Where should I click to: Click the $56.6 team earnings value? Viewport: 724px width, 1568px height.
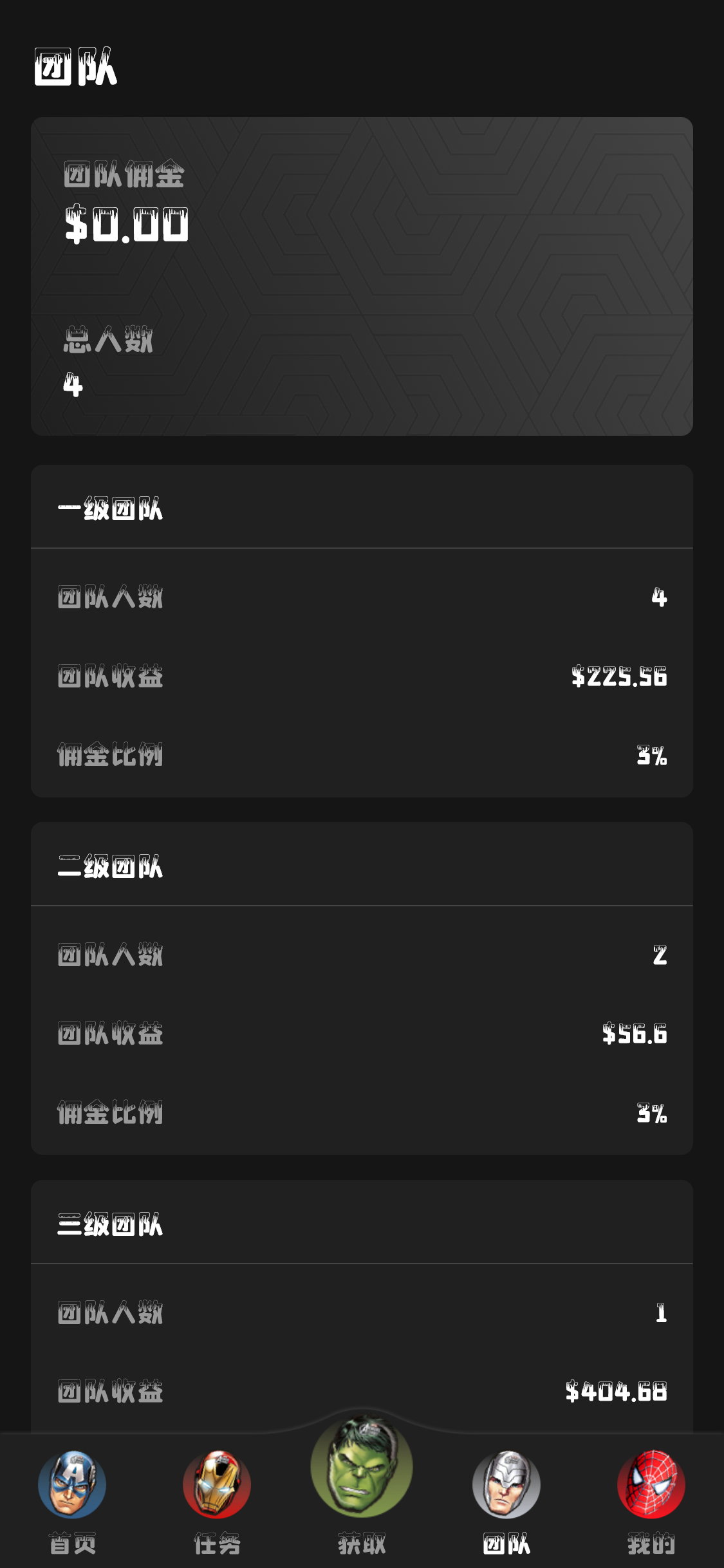635,1034
